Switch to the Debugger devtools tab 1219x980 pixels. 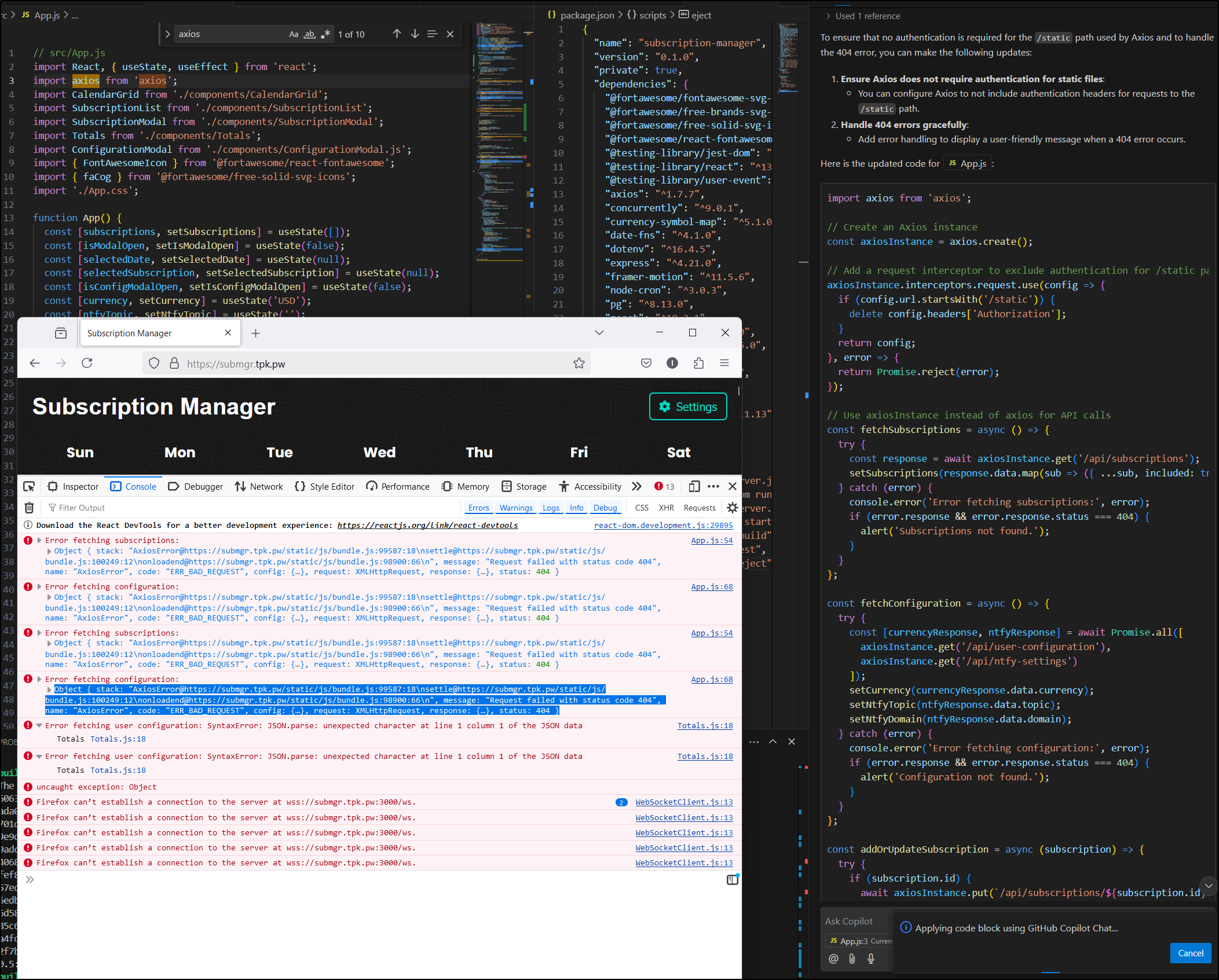(x=196, y=486)
